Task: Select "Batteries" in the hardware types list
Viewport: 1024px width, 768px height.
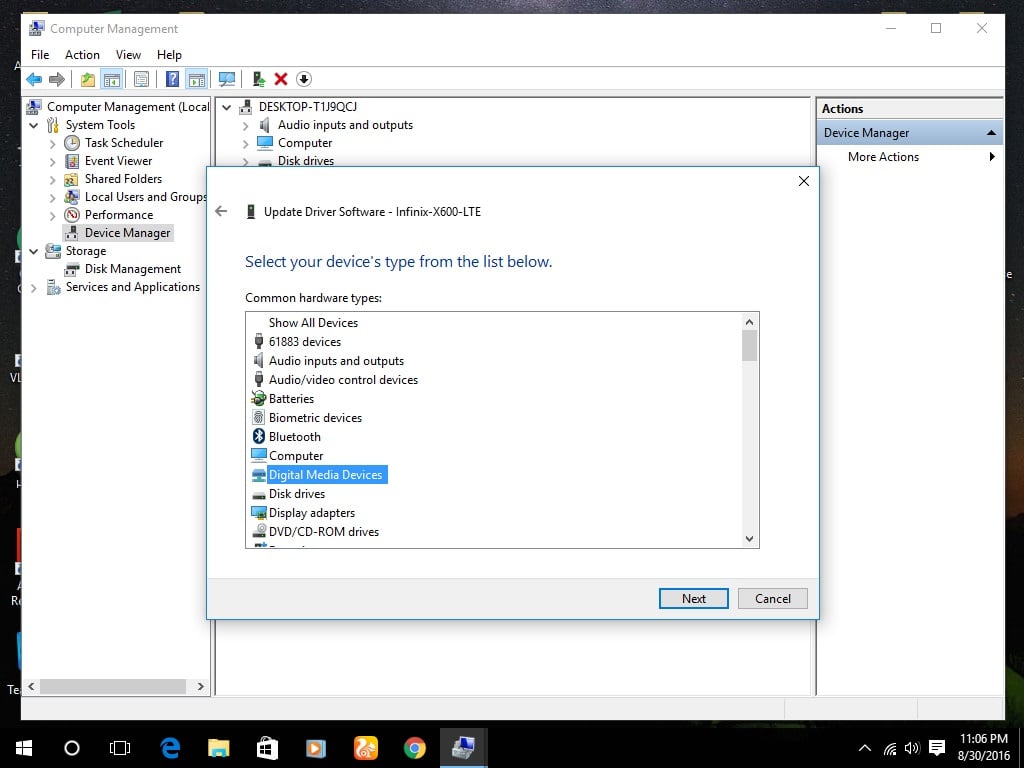Action: click(x=291, y=398)
